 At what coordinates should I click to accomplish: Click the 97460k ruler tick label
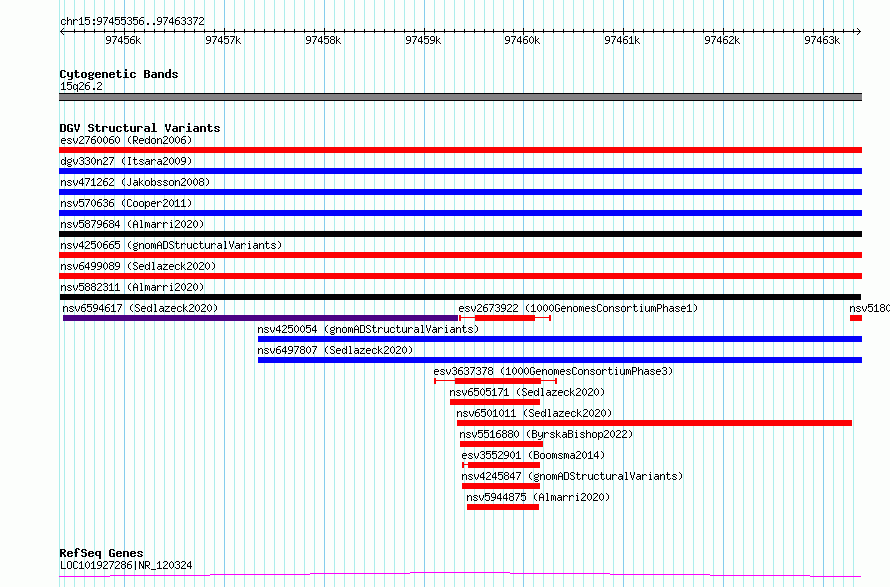[522, 40]
